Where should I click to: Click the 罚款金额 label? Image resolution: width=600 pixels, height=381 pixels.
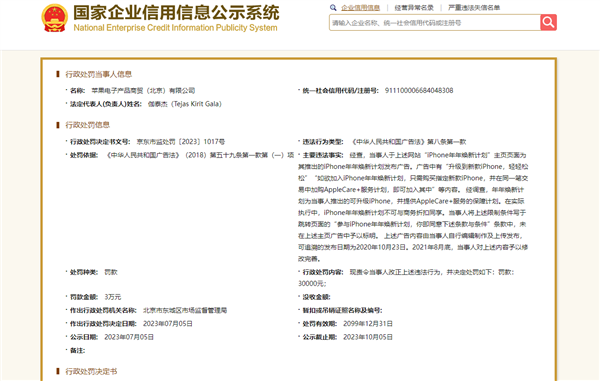[x=84, y=297]
